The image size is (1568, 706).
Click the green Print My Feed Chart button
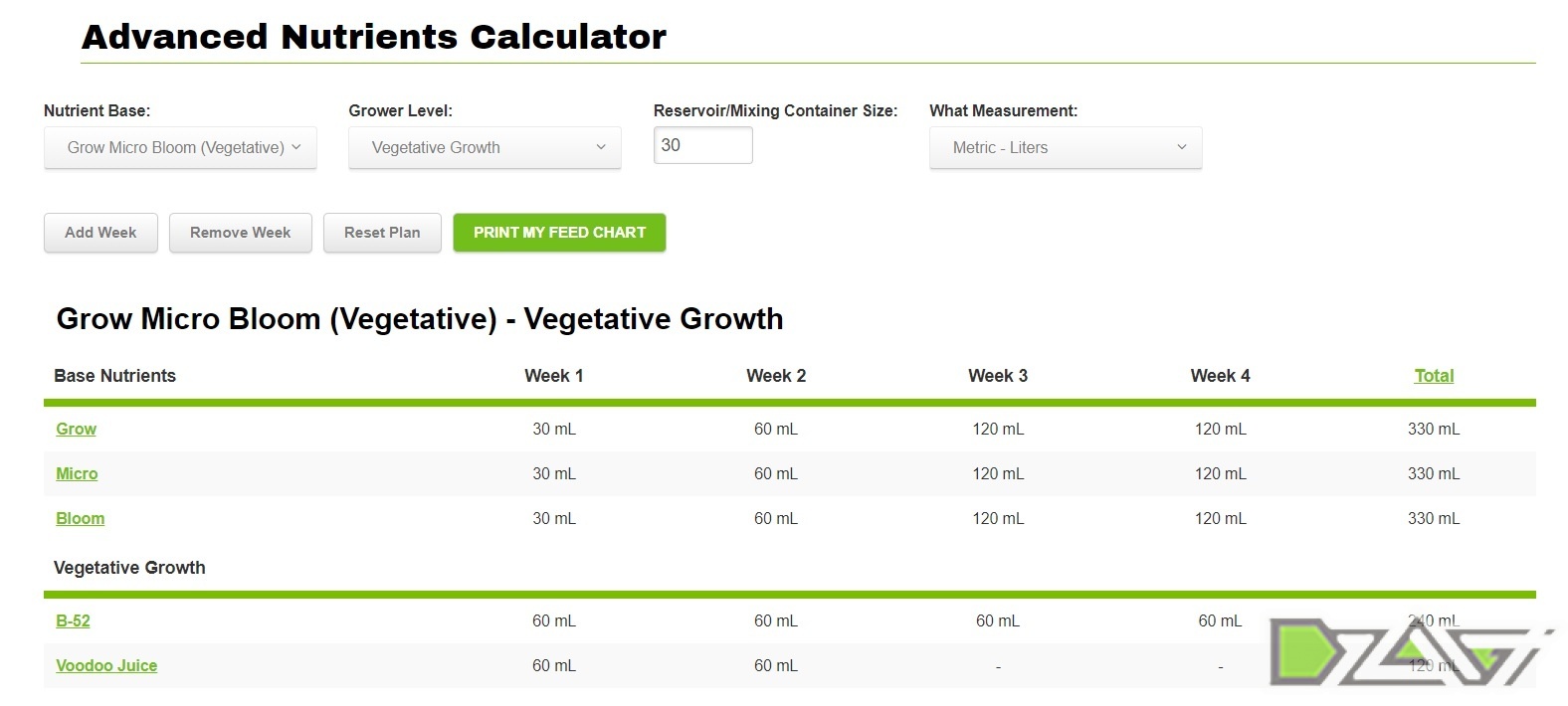coord(559,233)
